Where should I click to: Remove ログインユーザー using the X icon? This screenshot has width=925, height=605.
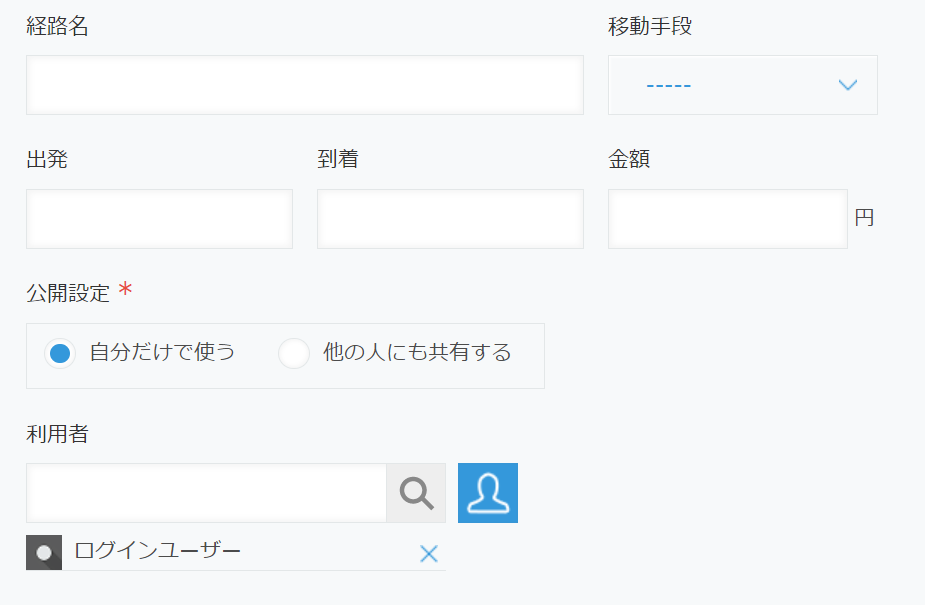429,553
